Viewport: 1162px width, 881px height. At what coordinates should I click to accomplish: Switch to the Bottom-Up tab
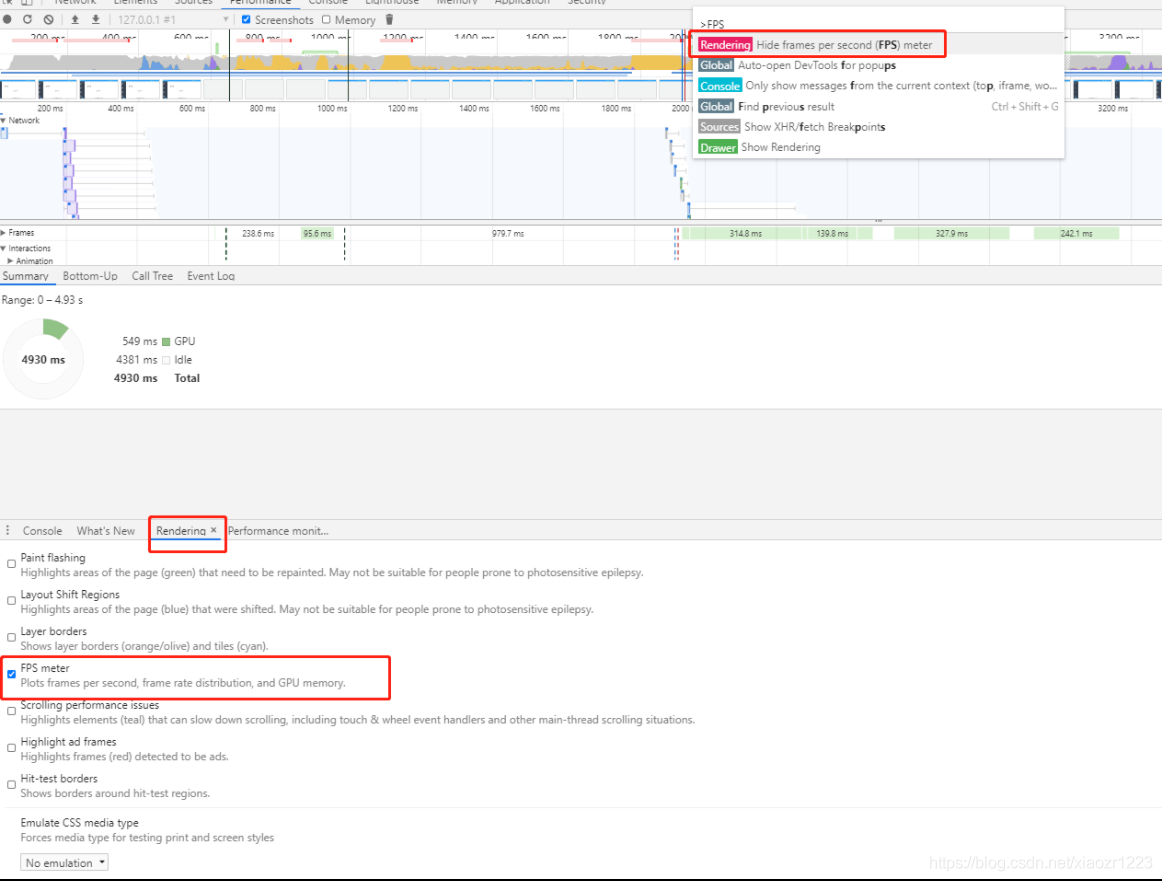tap(90, 276)
